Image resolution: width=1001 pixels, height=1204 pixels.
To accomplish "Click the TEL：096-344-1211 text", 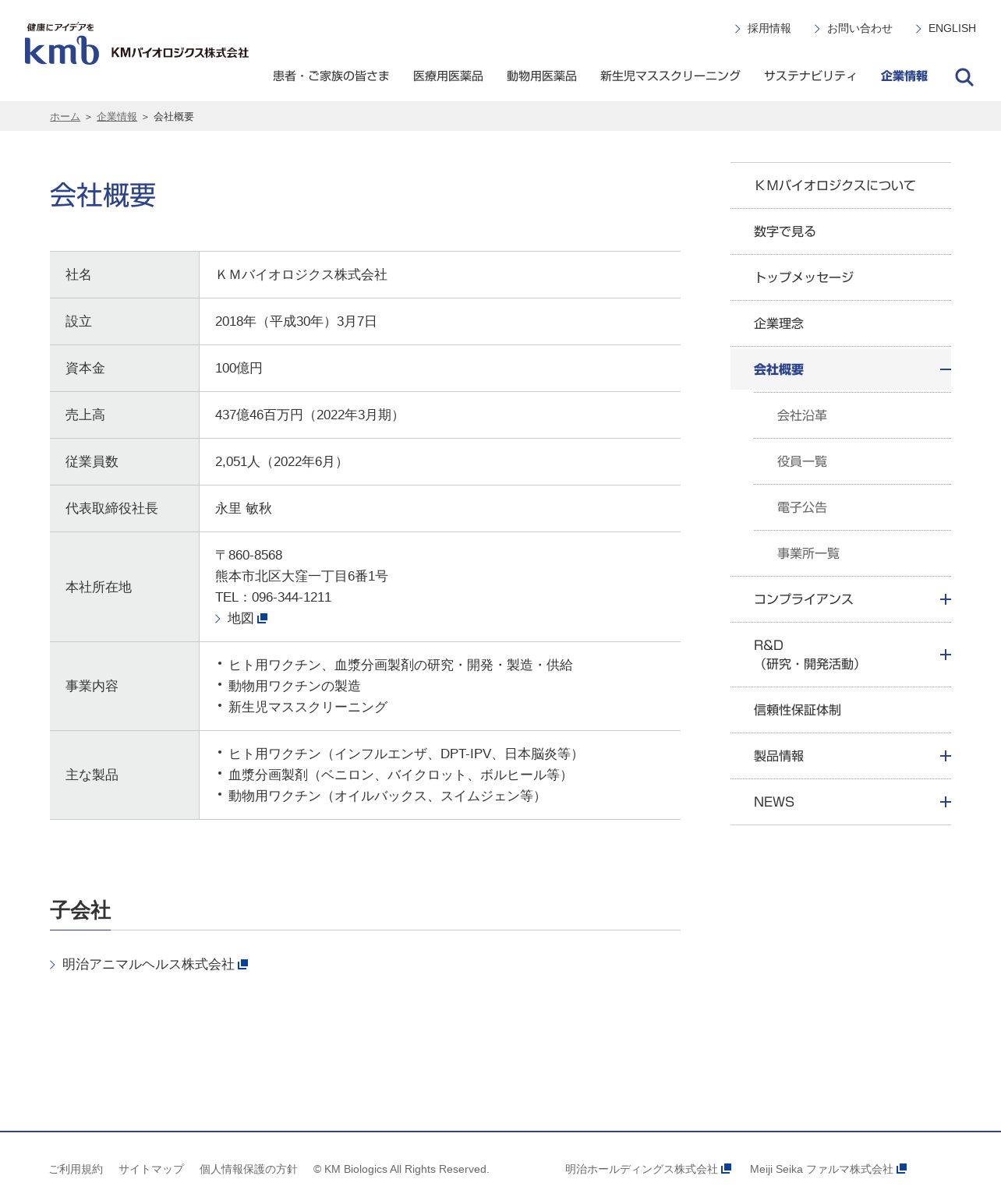I will [274, 597].
